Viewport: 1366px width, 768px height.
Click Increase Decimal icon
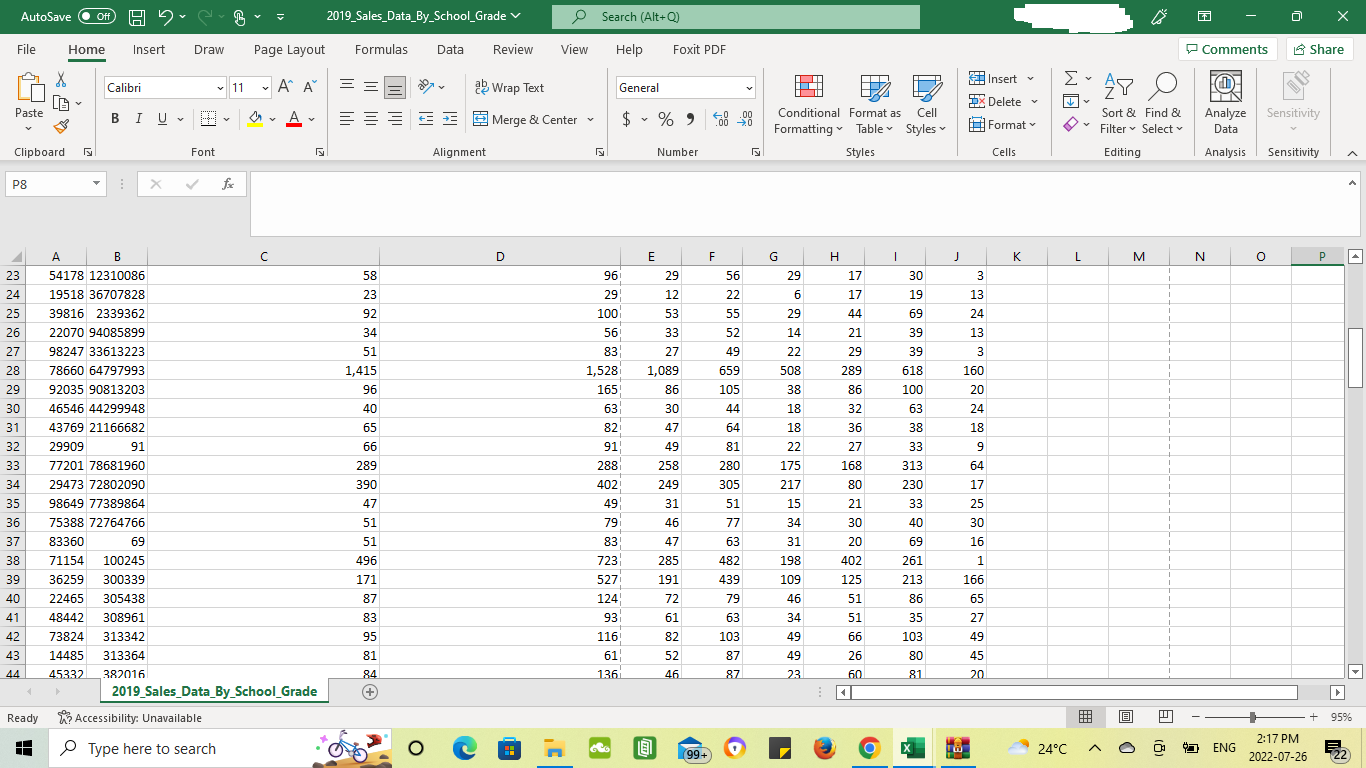pos(721,119)
